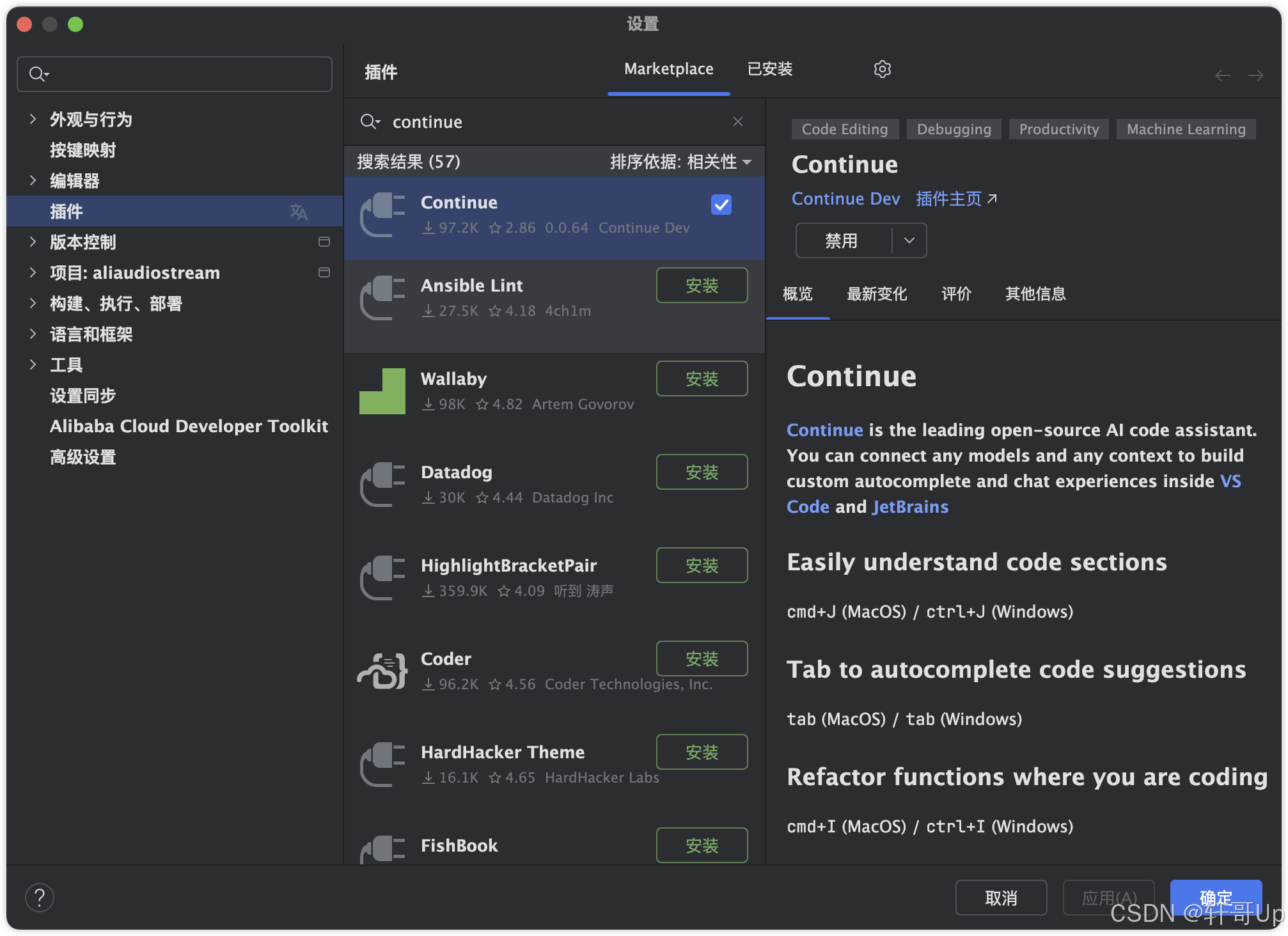Screen dimensions: 1288x936
Task: Clear the plugin search text
Action: tap(738, 121)
